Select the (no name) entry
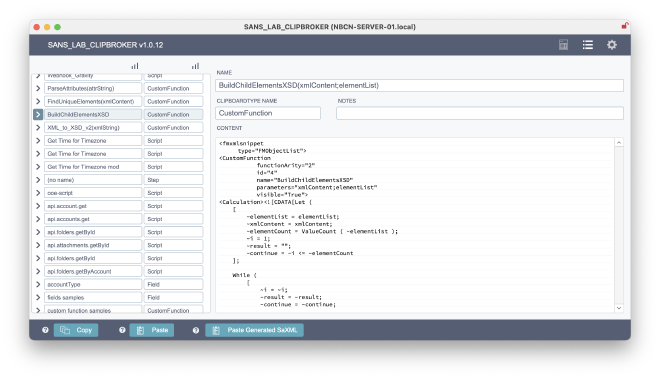This screenshot has height=379, width=660. 93,180
